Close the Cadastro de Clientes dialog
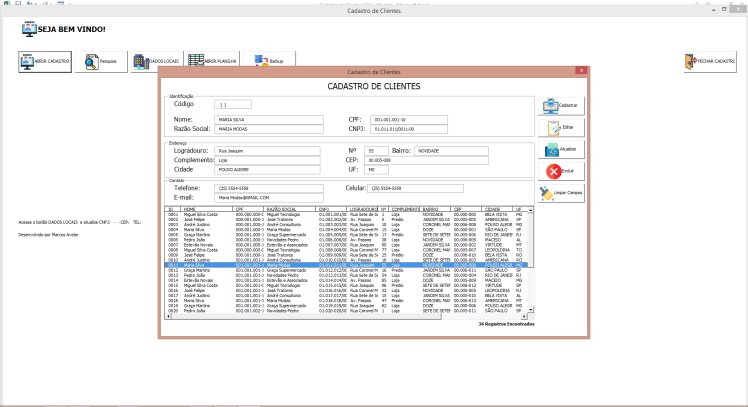748x407 pixels. click(x=581, y=71)
